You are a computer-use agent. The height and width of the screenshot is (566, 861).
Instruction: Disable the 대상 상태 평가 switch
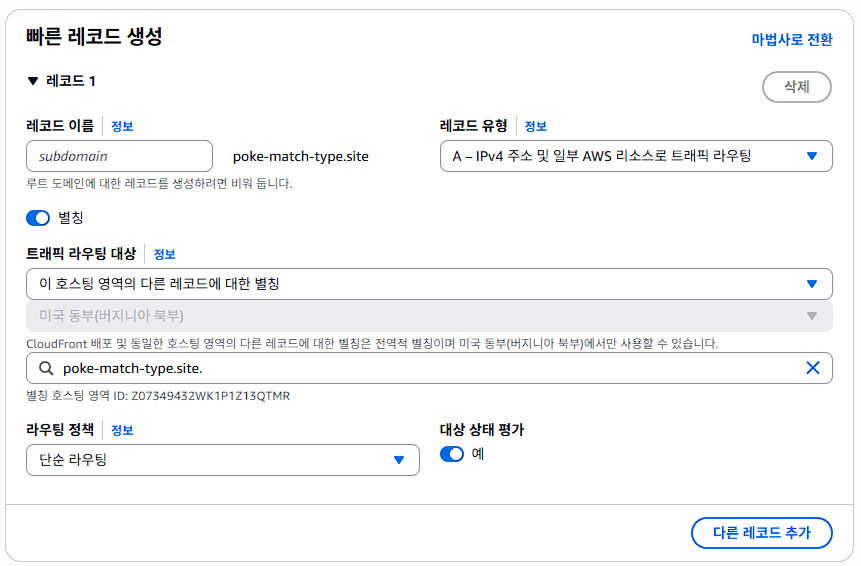[x=452, y=454]
